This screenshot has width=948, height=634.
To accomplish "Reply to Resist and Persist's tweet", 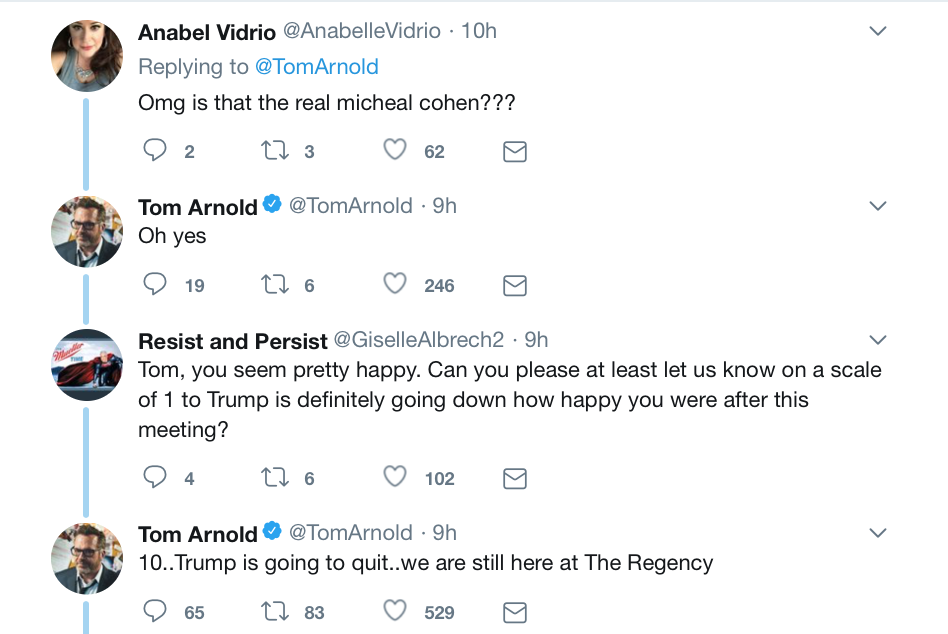I will [x=155, y=477].
